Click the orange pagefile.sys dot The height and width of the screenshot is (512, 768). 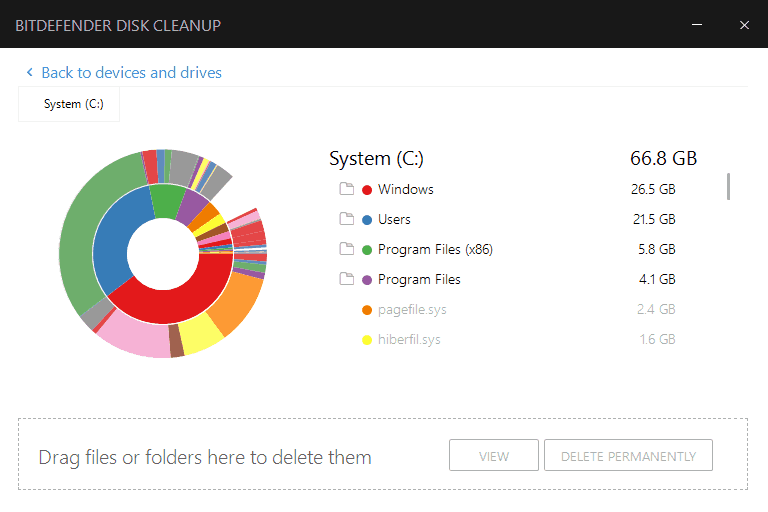(367, 310)
